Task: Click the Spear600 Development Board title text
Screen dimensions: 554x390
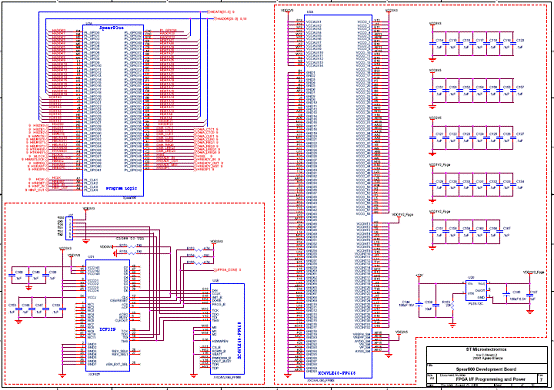Action: tap(486, 369)
